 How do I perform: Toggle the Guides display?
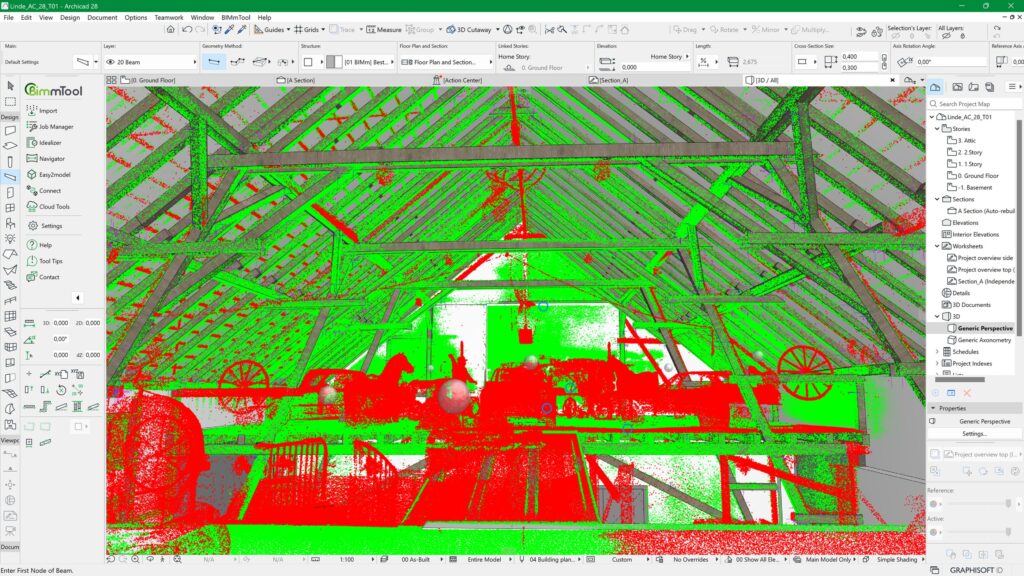271,29
